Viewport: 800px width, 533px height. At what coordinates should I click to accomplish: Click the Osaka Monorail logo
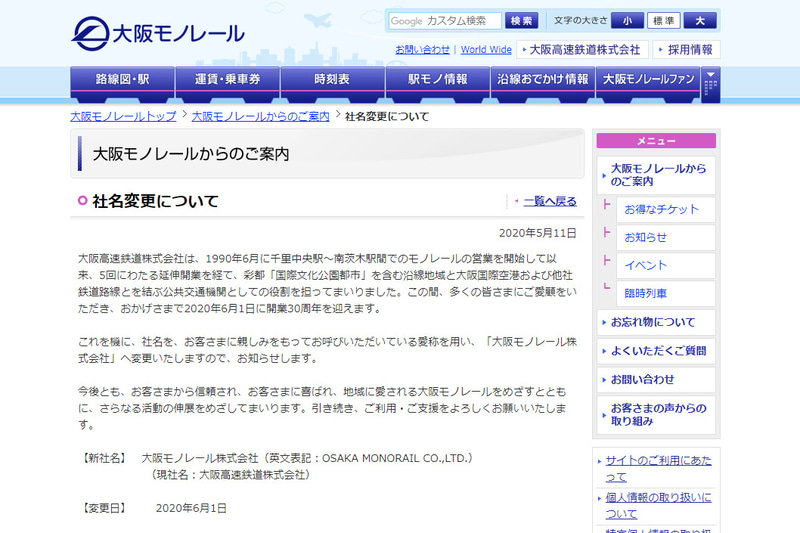click(158, 34)
